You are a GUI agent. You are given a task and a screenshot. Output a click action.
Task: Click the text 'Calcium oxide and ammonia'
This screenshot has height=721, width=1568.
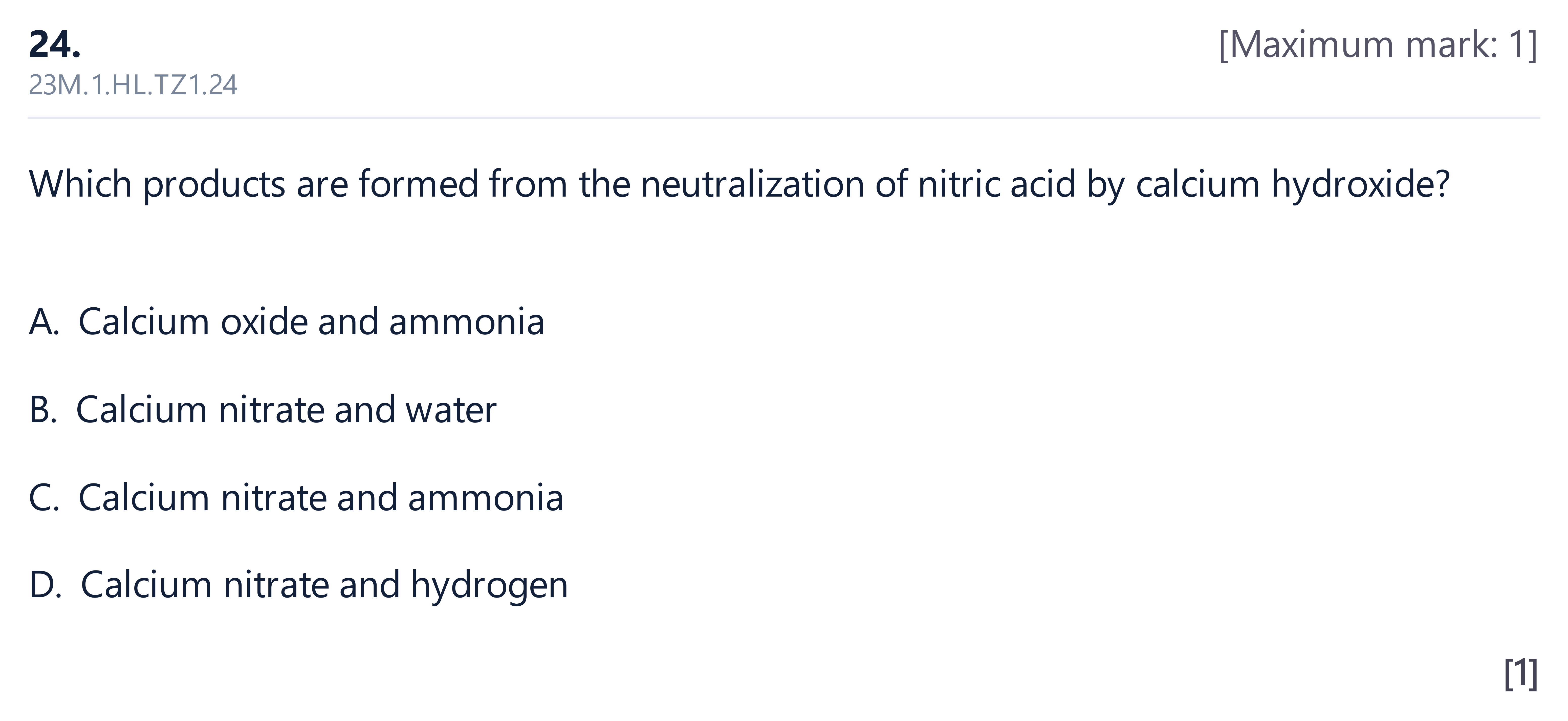311,322
